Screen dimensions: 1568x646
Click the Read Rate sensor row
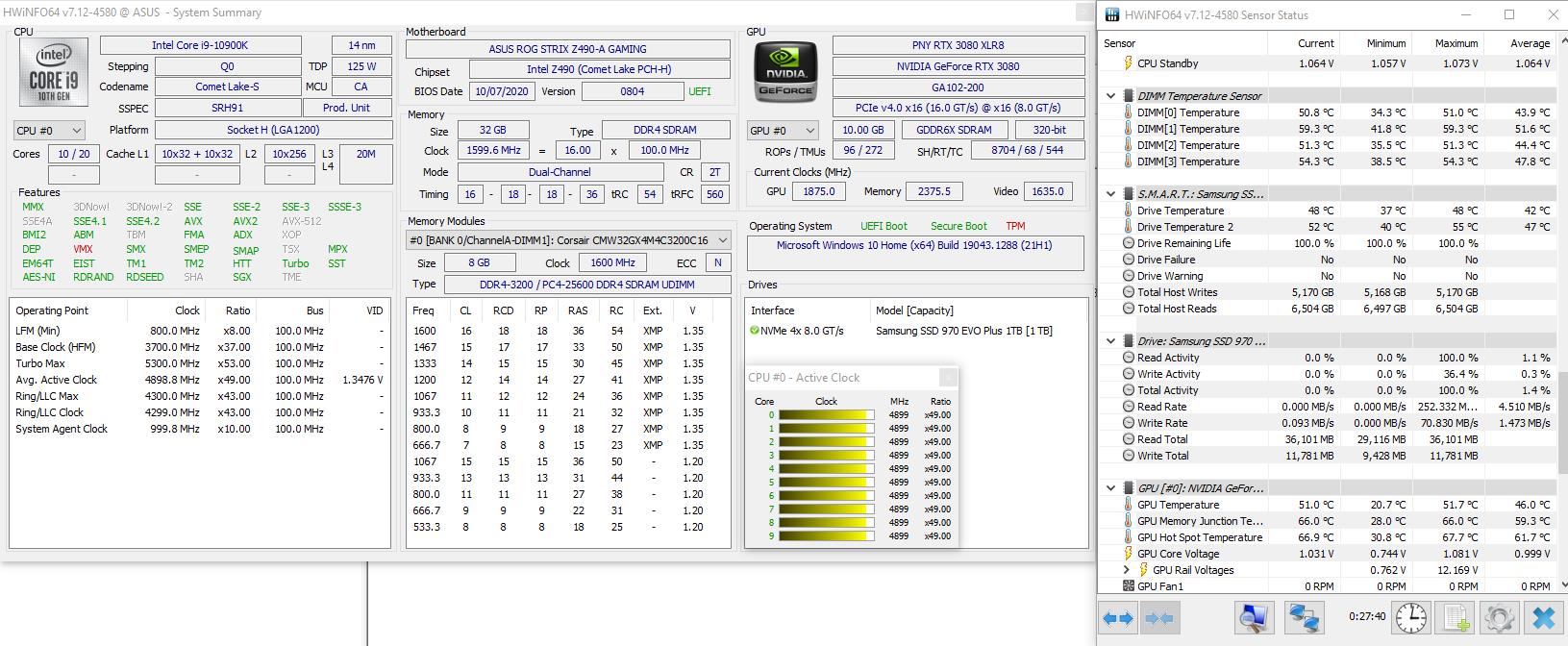click(1328, 407)
